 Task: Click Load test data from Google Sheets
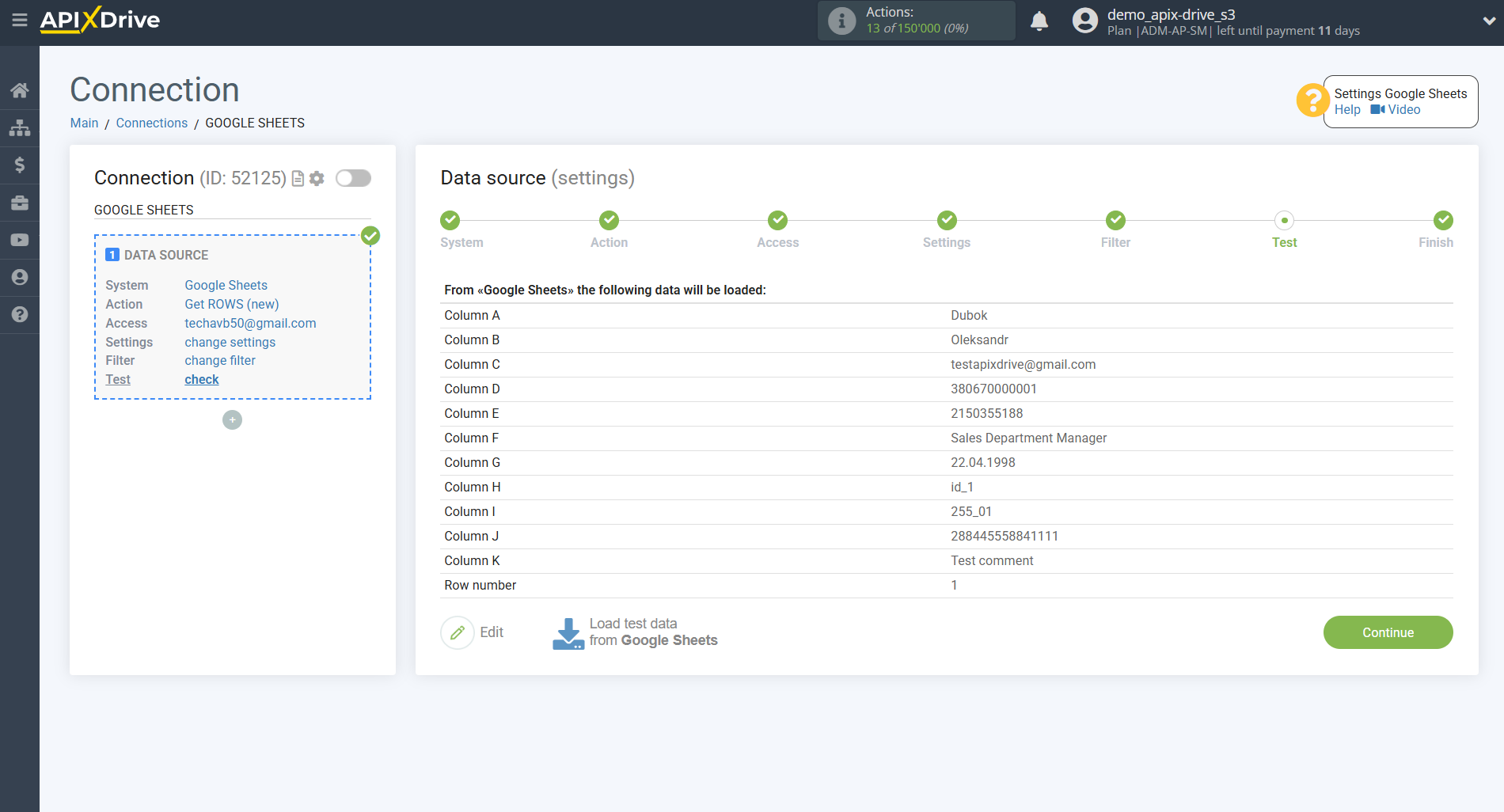(653, 632)
